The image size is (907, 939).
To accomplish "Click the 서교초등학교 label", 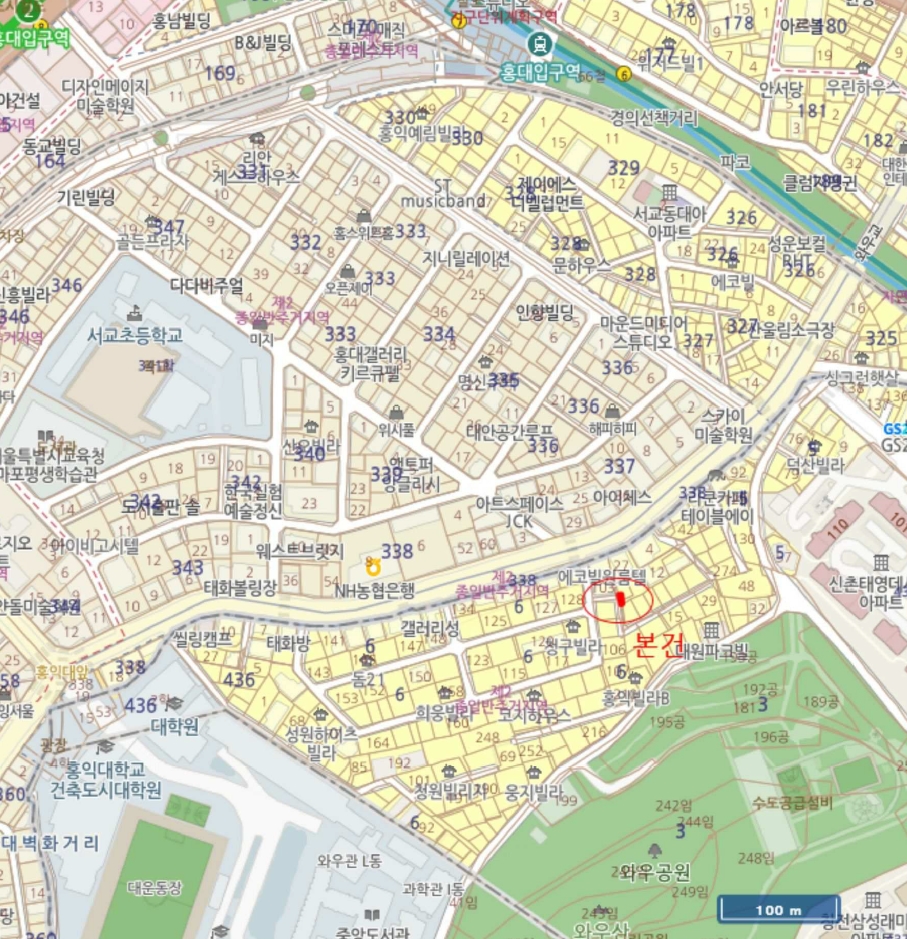I will 135,335.
